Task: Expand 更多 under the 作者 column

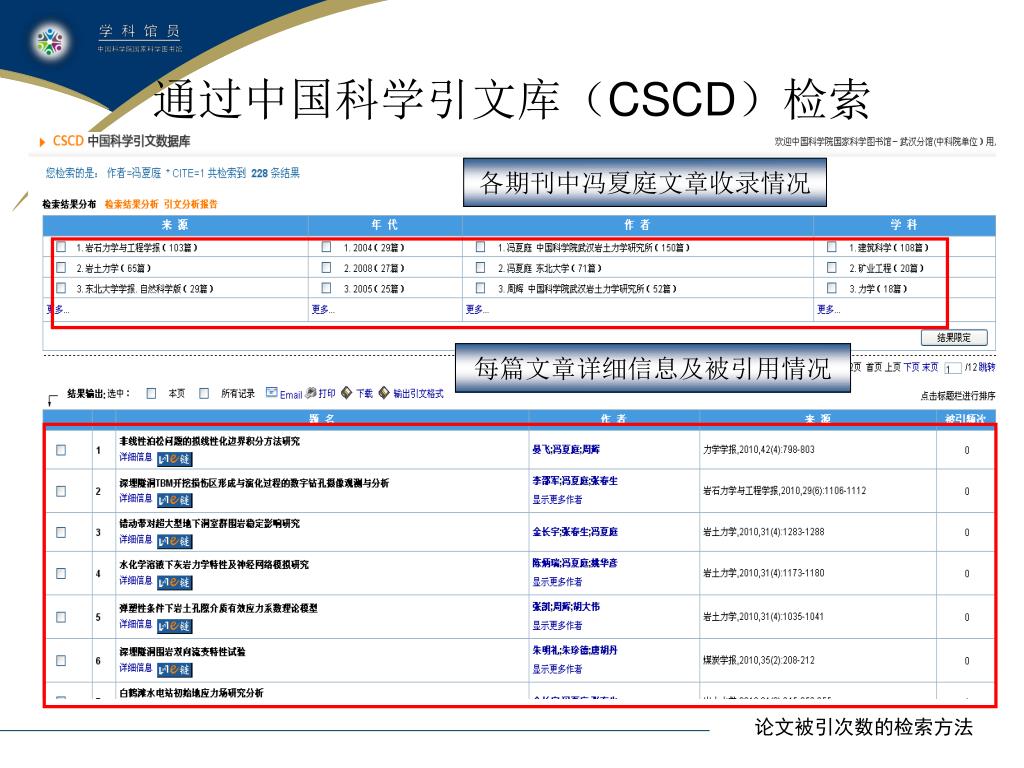Action: click(477, 310)
